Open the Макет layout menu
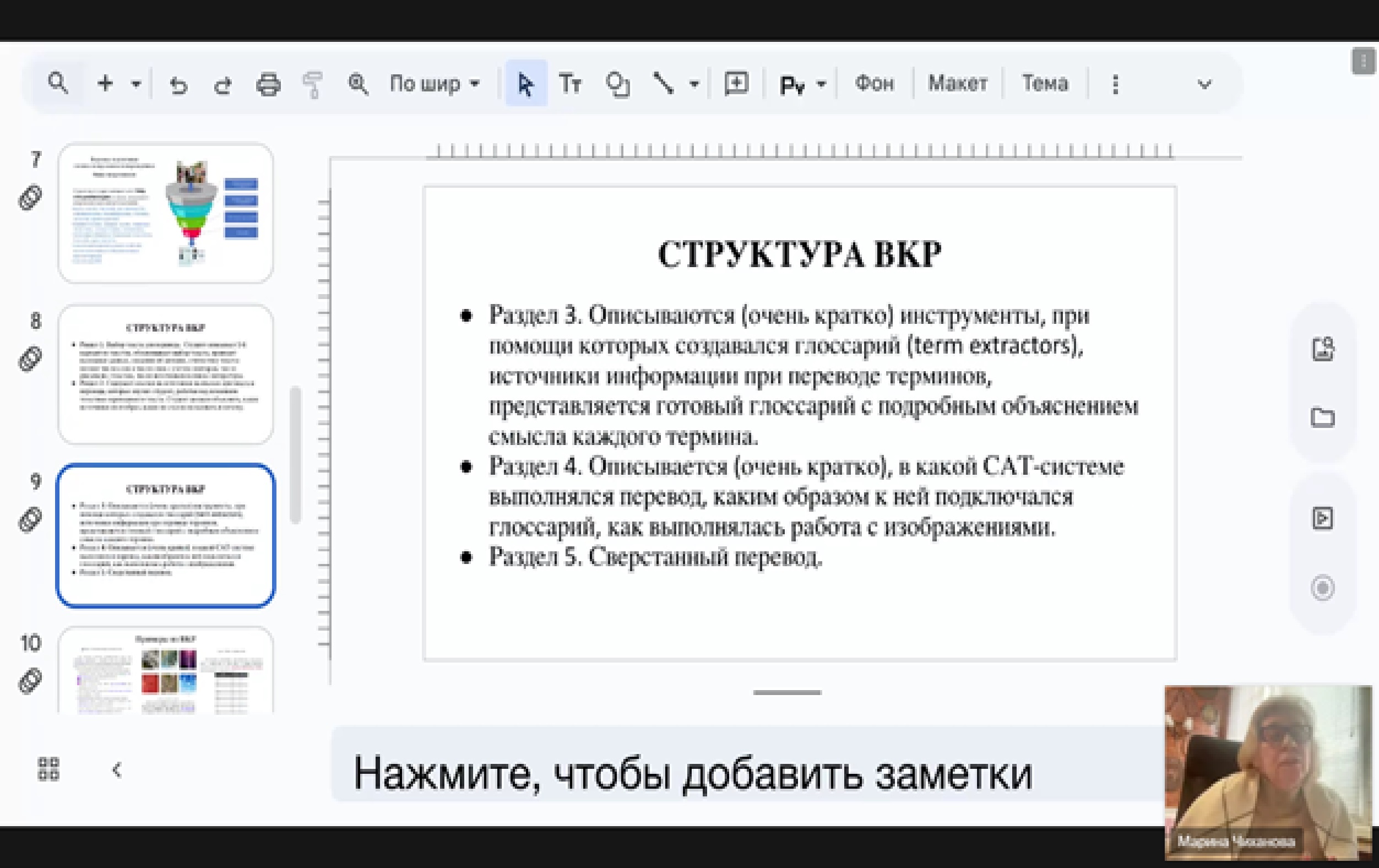The image size is (1379, 868). (x=958, y=84)
